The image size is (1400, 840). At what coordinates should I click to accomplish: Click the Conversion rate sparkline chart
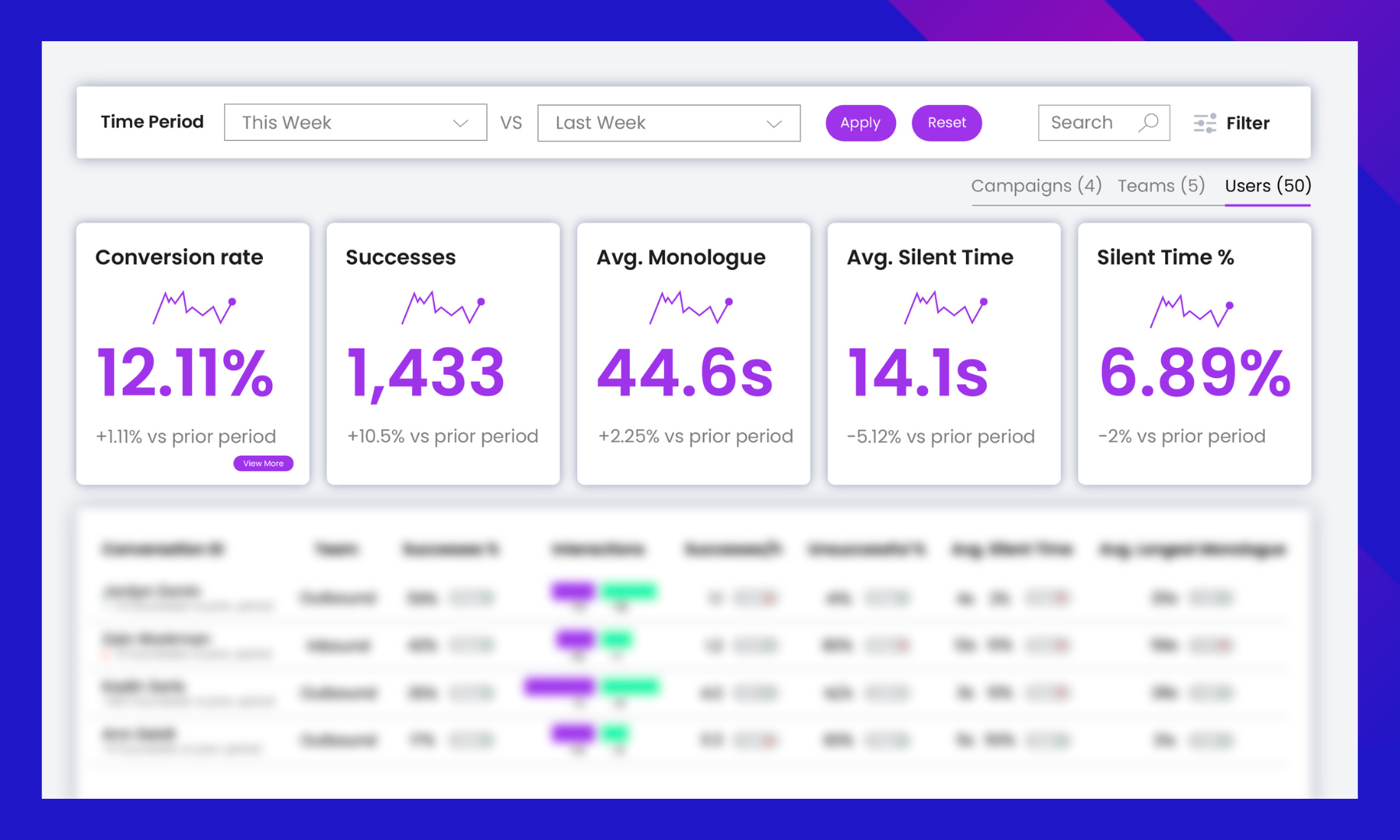(x=194, y=307)
